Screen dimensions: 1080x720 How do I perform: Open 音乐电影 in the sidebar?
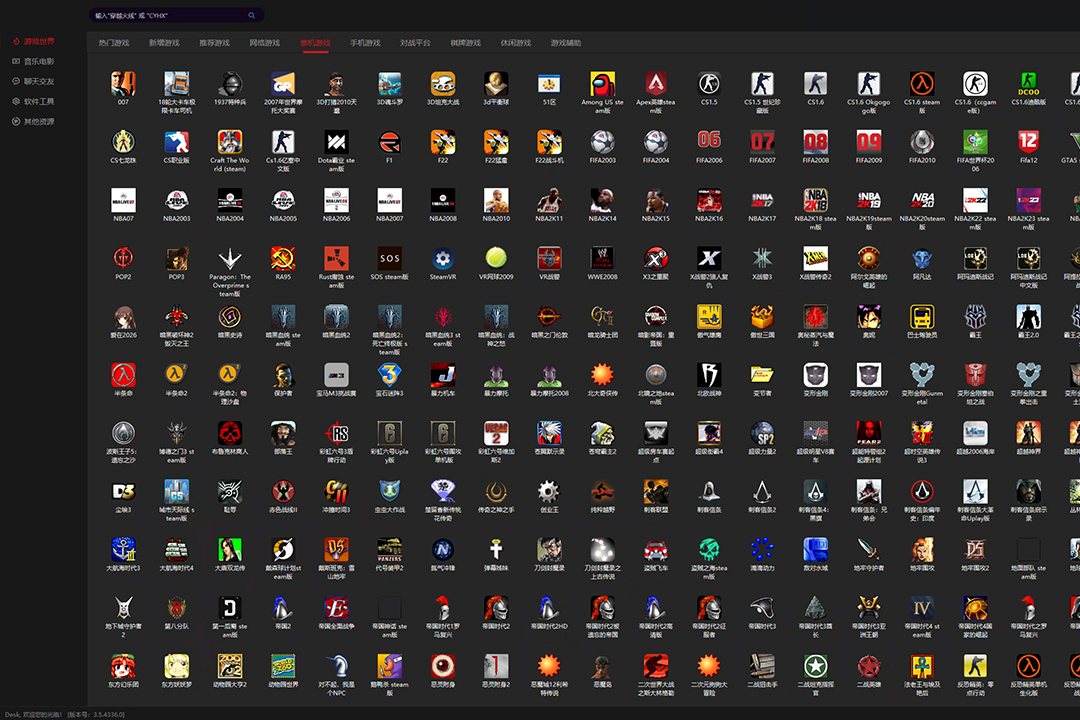(x=34, y=61)
